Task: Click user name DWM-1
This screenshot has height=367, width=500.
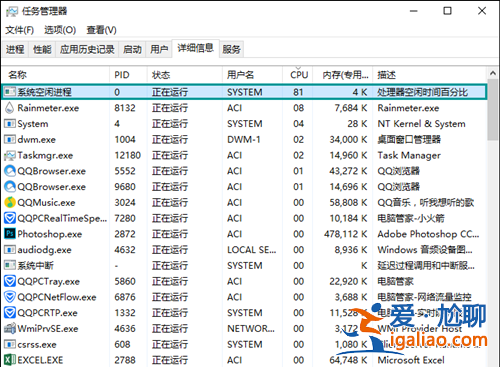Action: [x=244, y=139]
